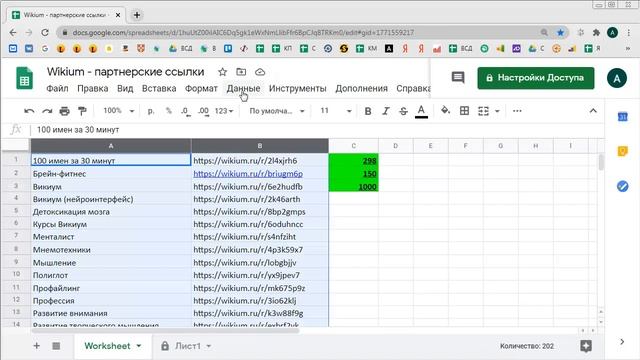Go back in browser
This screenshot has width=640, height=360.
click(13, 32)
